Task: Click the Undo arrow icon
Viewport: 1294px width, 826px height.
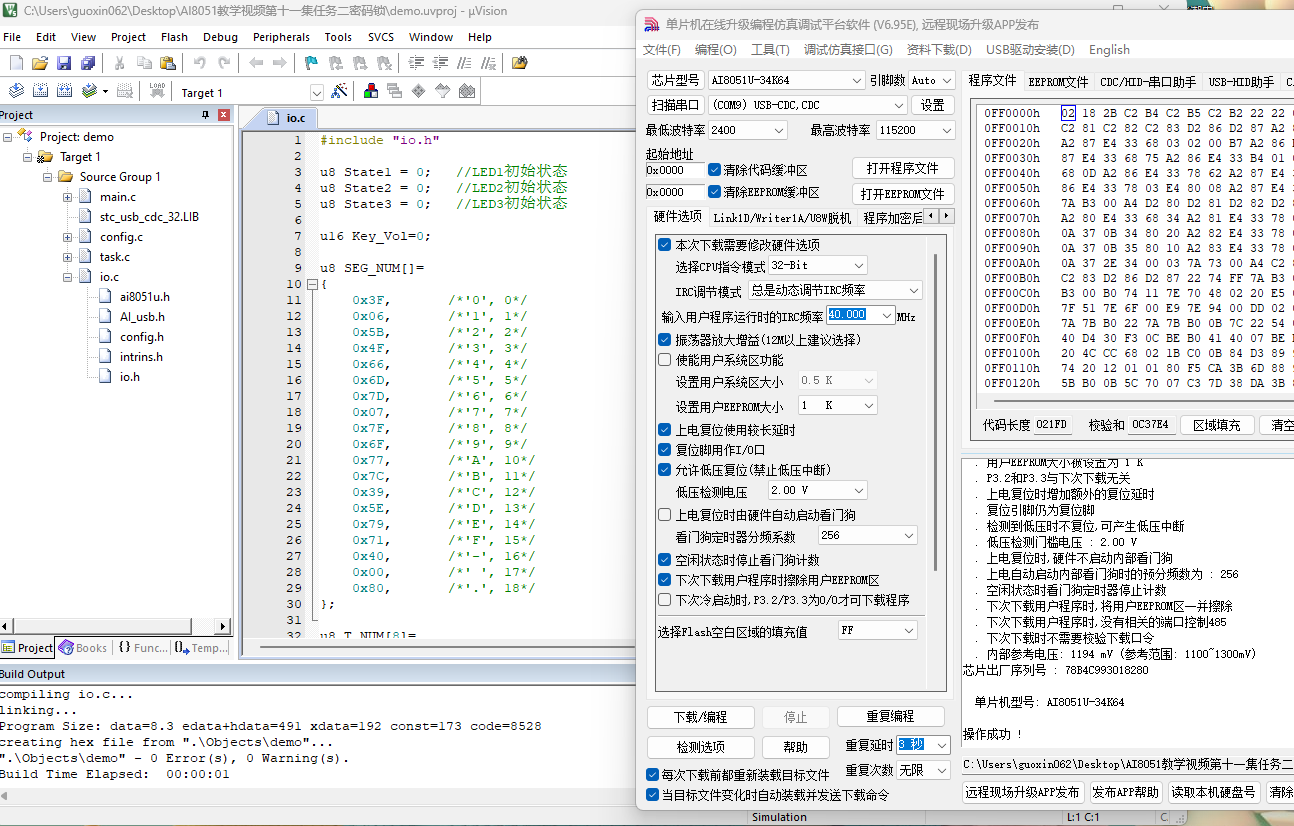Action: point(199,63)
